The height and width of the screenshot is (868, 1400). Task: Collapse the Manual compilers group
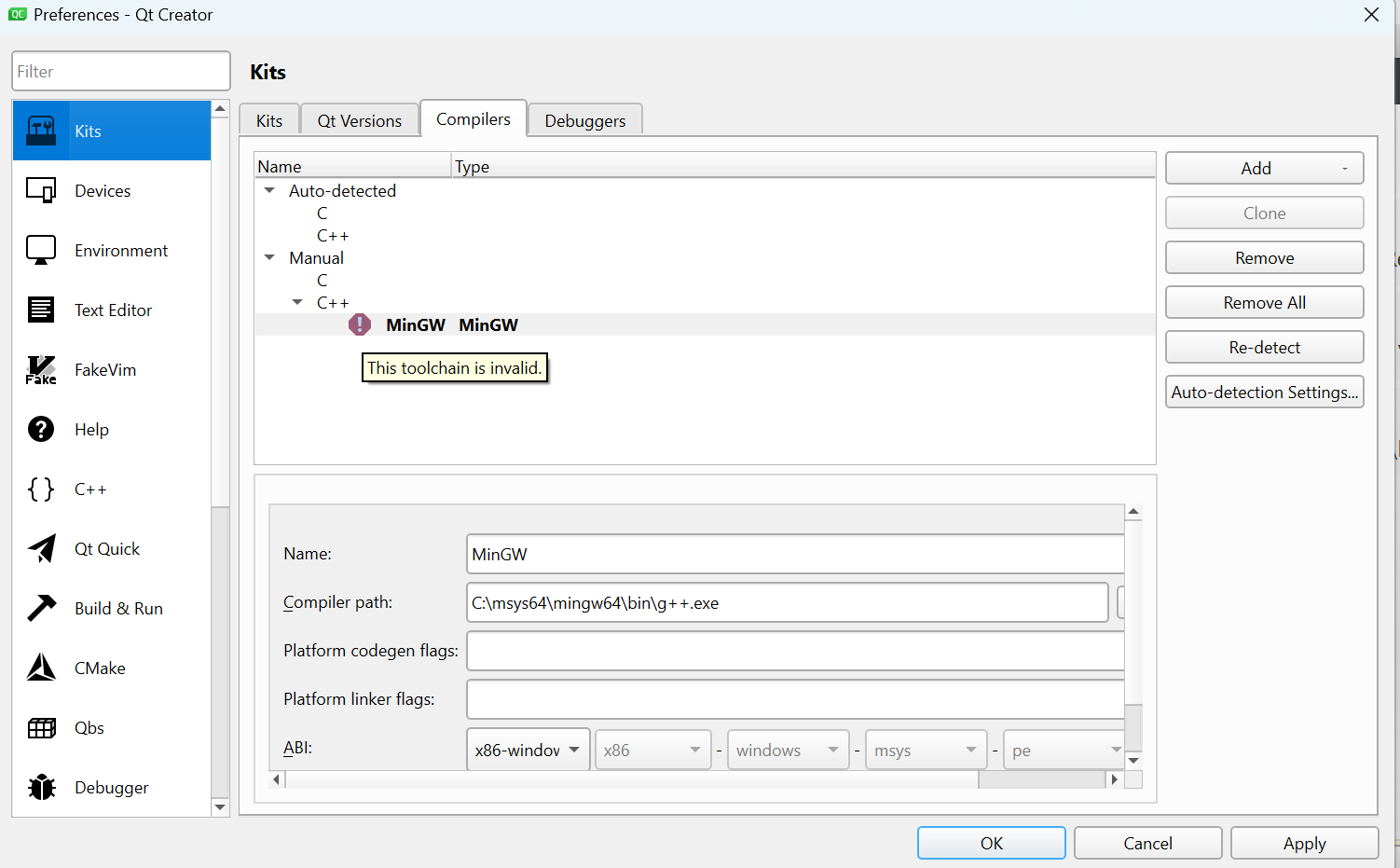click(x=269, y=257)
